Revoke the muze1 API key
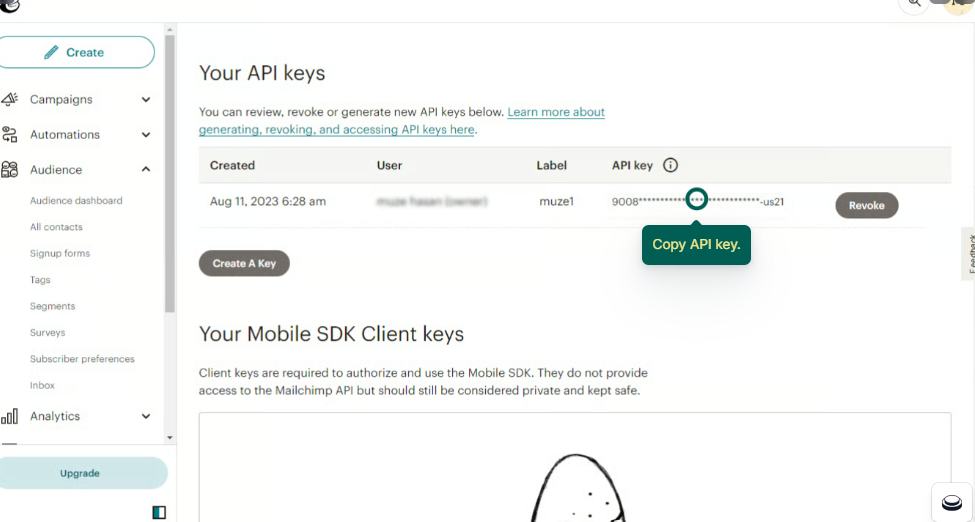 866,205
